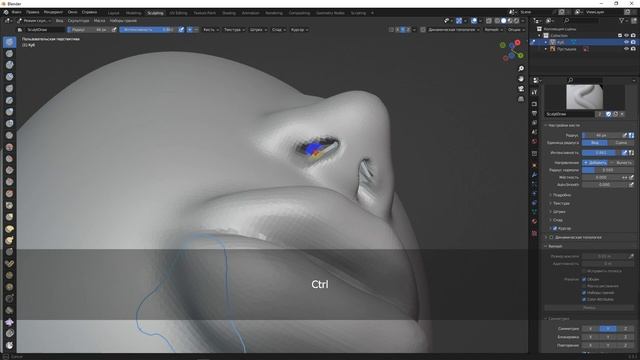Switch to the Layout workspace tab
The height and width of the screenshot is (360, 640).
(113, 13)
